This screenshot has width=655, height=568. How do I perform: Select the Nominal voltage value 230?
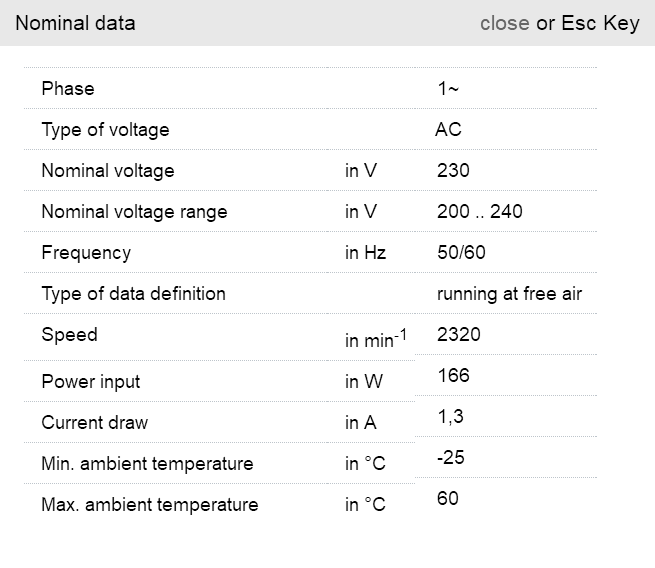pyautogui.click(x=453, y=171)
